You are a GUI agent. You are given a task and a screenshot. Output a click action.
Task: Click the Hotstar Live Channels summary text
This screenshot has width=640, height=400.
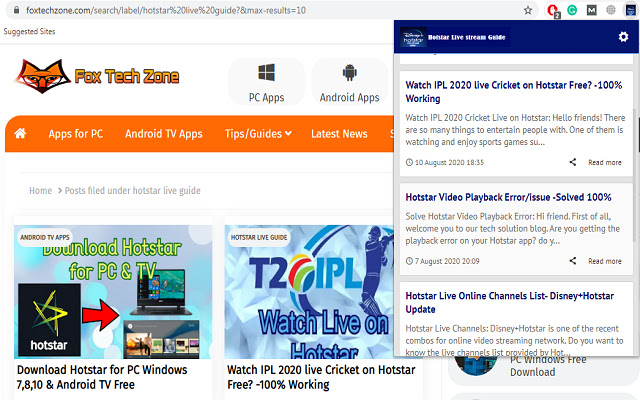(x=514, y=340)
